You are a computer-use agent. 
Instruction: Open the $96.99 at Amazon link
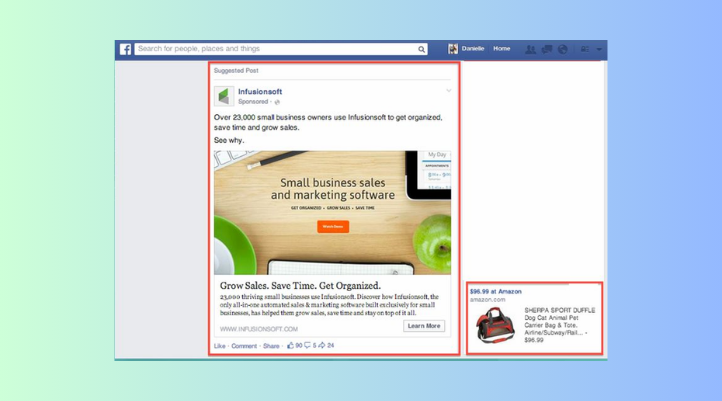point(495,291)
